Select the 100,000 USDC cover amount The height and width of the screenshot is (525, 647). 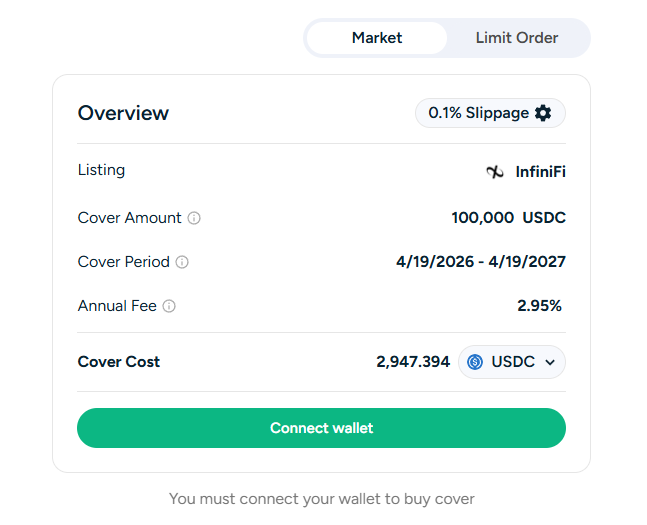(x=508, y=218)
